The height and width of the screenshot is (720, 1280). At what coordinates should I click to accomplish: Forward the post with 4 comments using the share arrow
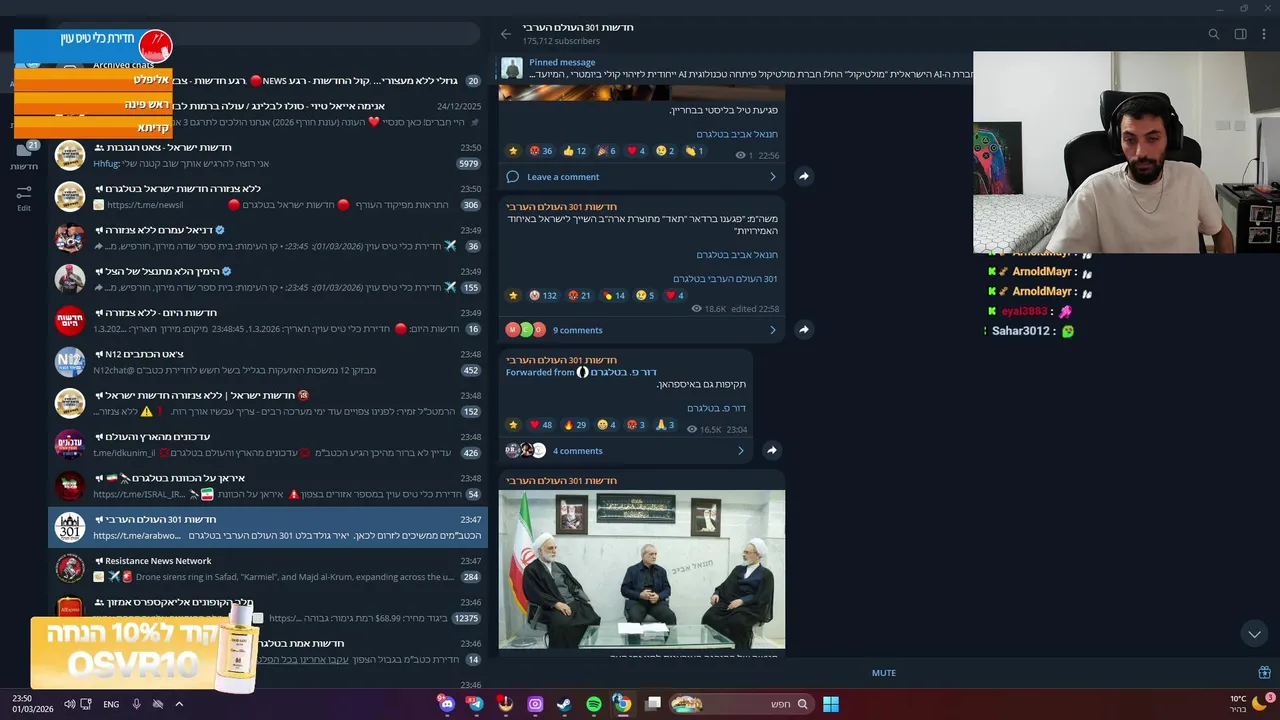click(x=771, y=450)
